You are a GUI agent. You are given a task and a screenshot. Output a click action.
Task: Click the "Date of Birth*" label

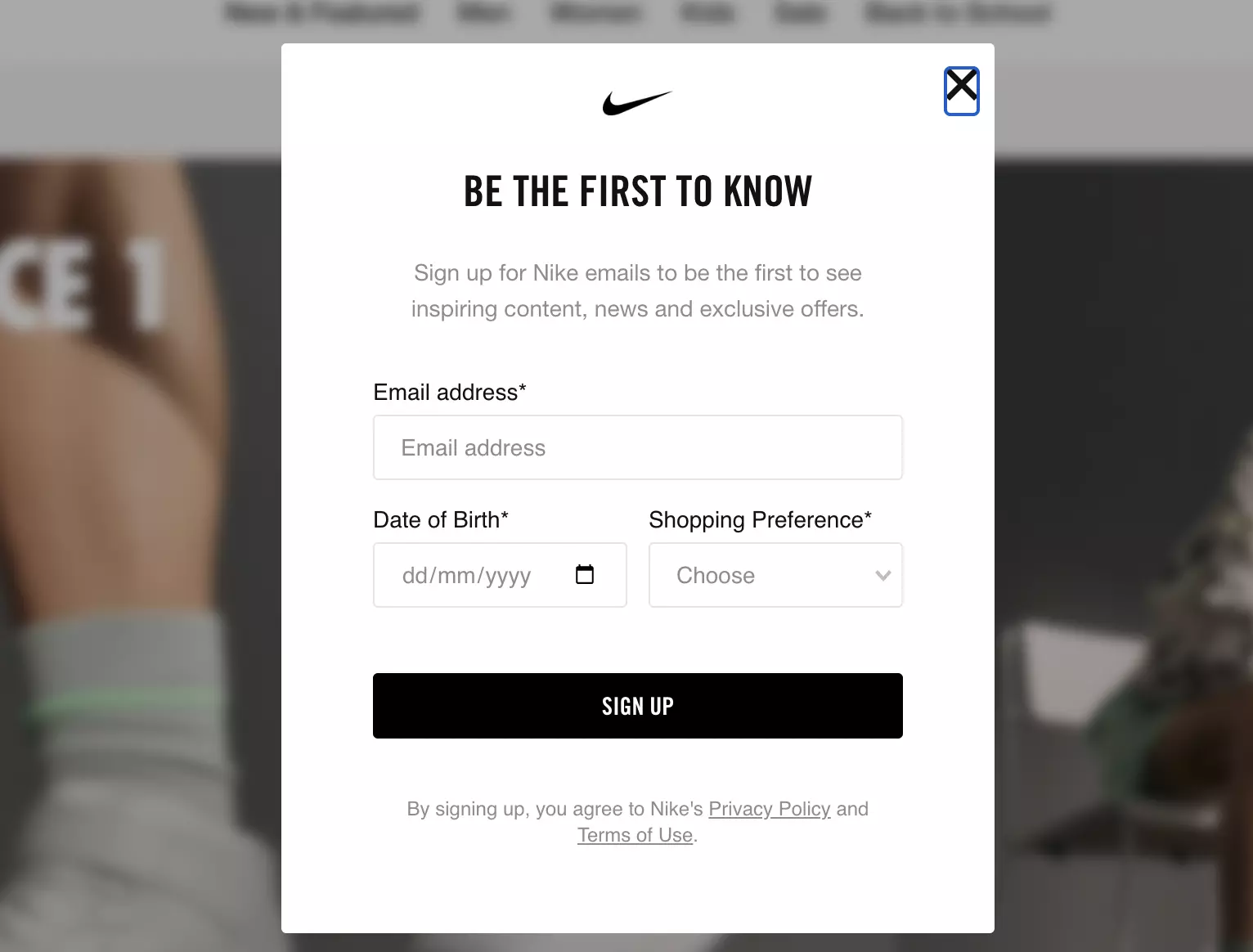tap(440, 520)
